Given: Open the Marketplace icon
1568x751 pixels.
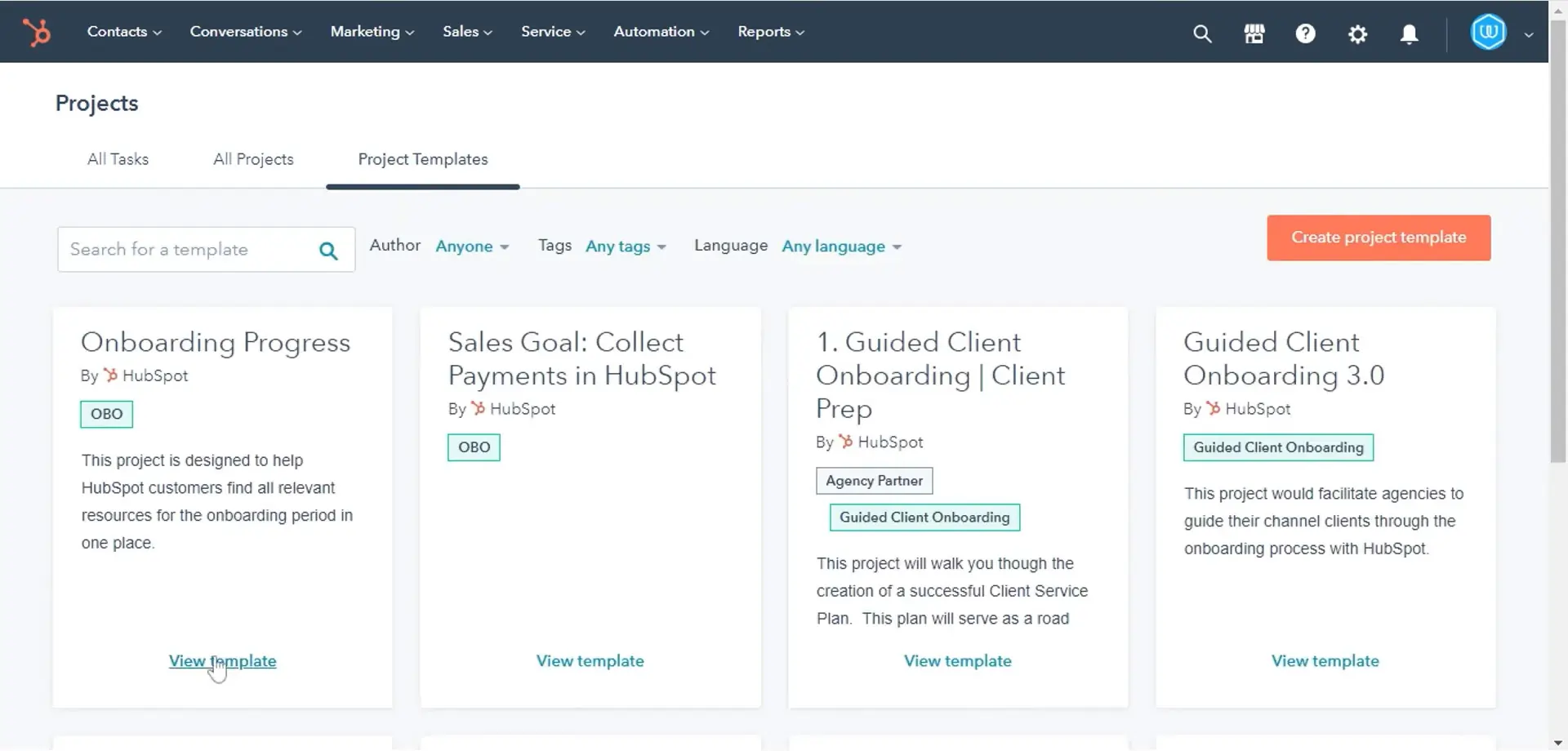Looking at the screenshot, I should 1254,33.
